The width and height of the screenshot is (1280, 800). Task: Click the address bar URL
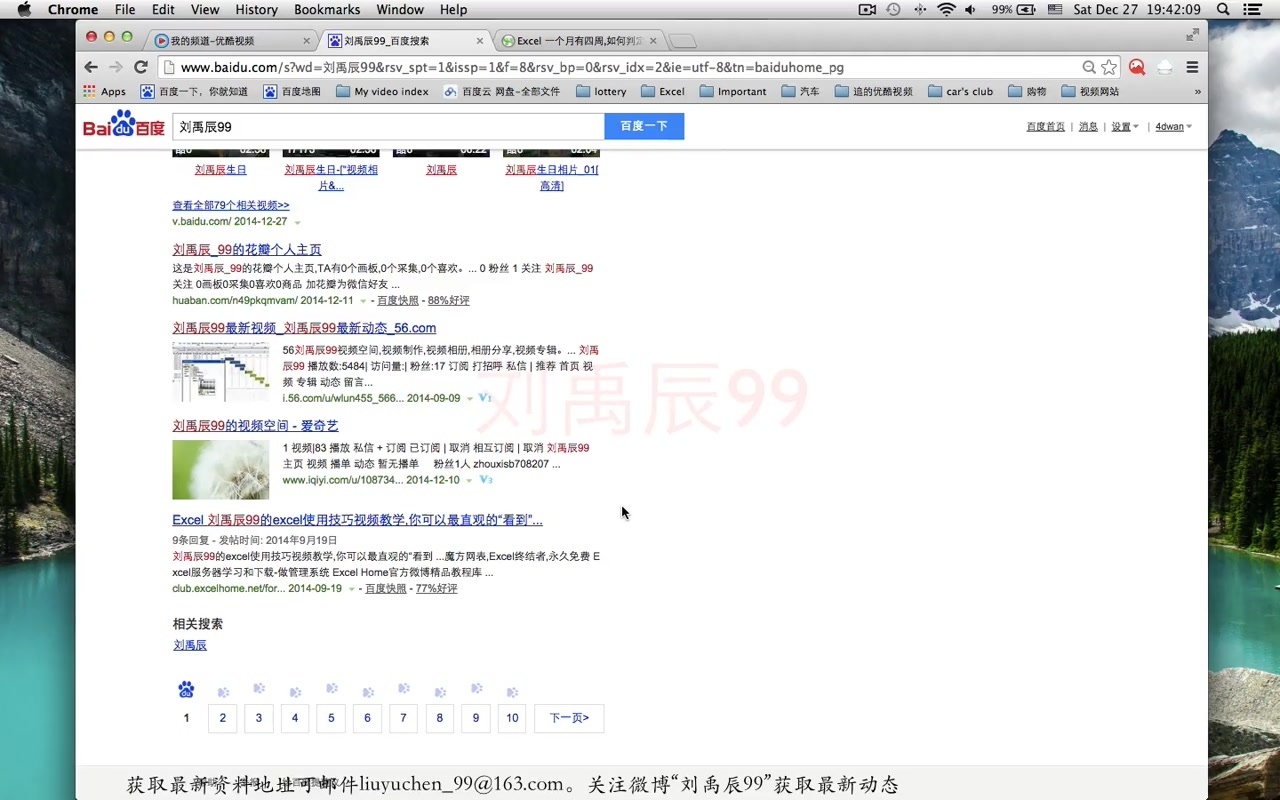pos(512,67)
